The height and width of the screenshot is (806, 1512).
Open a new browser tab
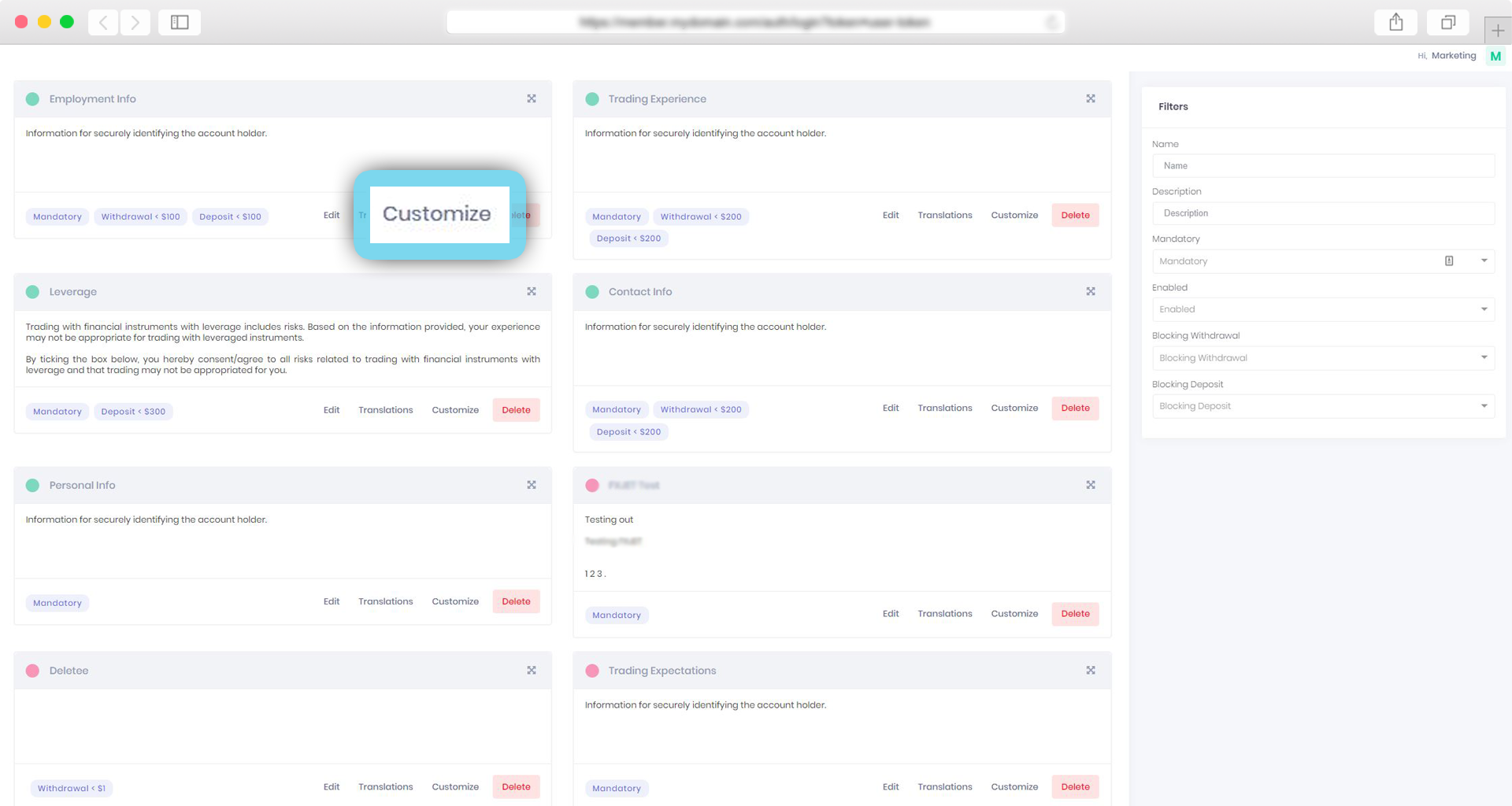pos(1498,31)
